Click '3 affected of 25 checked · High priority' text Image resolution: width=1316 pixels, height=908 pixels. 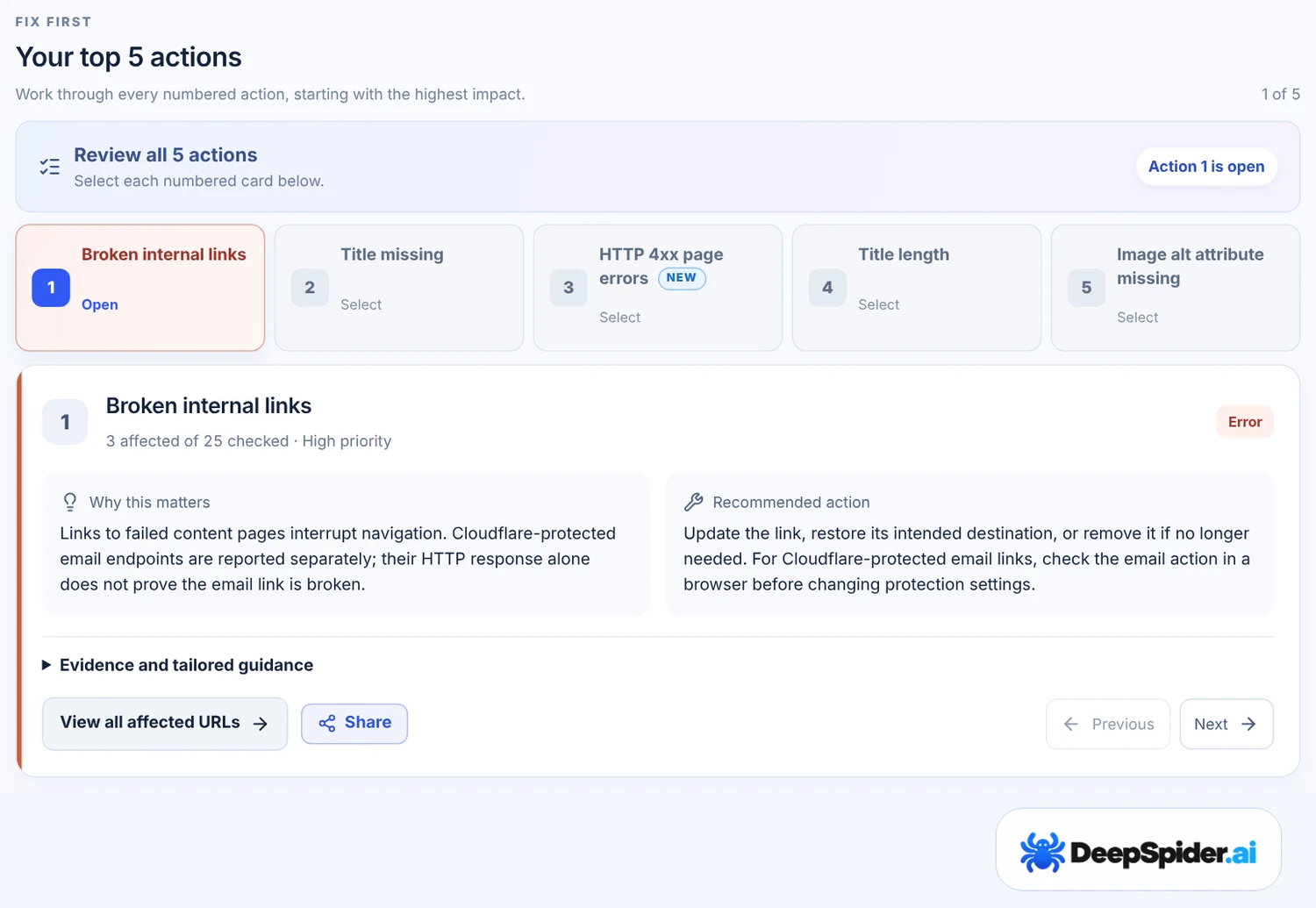[248, 441]
